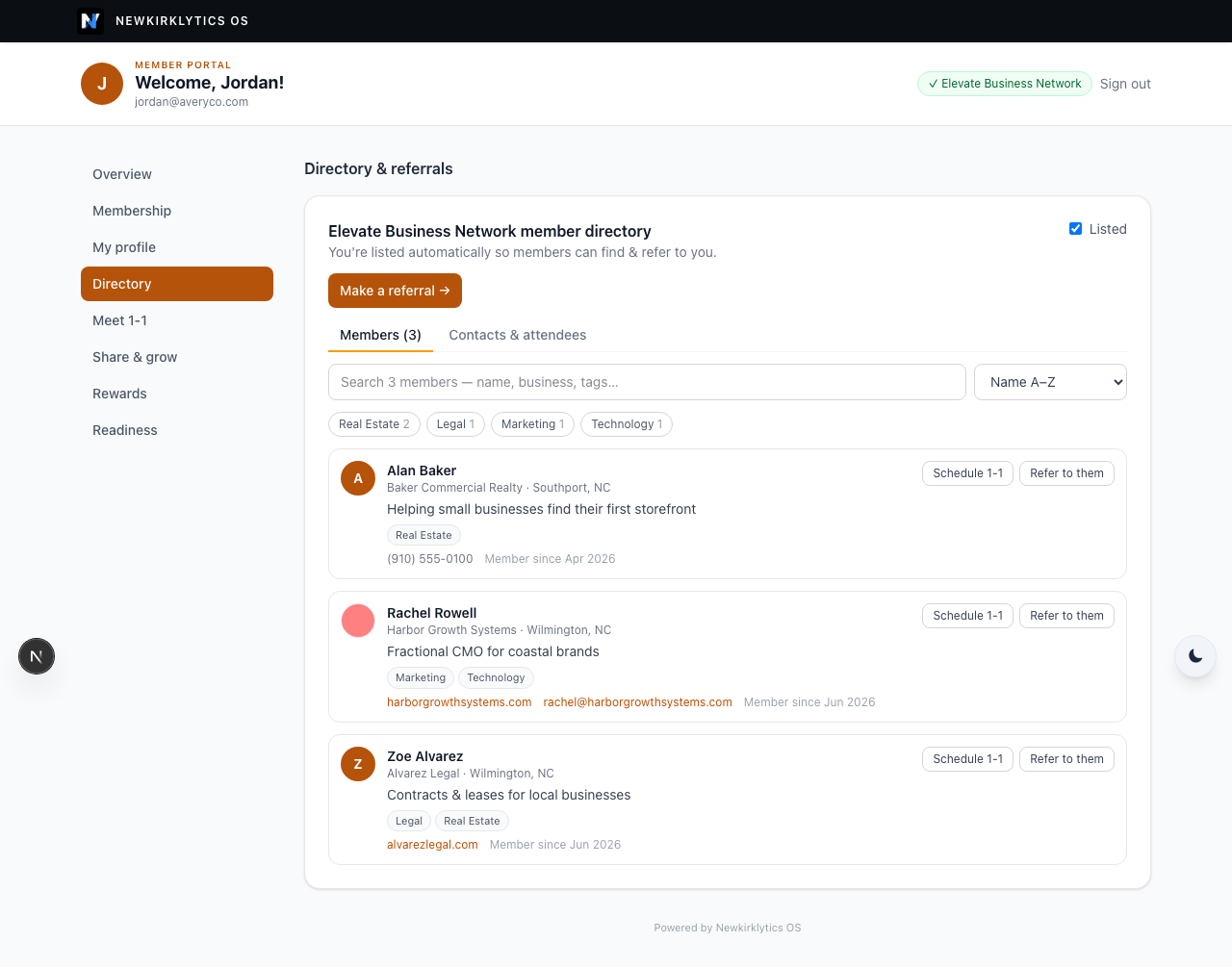Open Overview in the sidebar
This screenshot has width=1232, height=967.
(177, 174)
